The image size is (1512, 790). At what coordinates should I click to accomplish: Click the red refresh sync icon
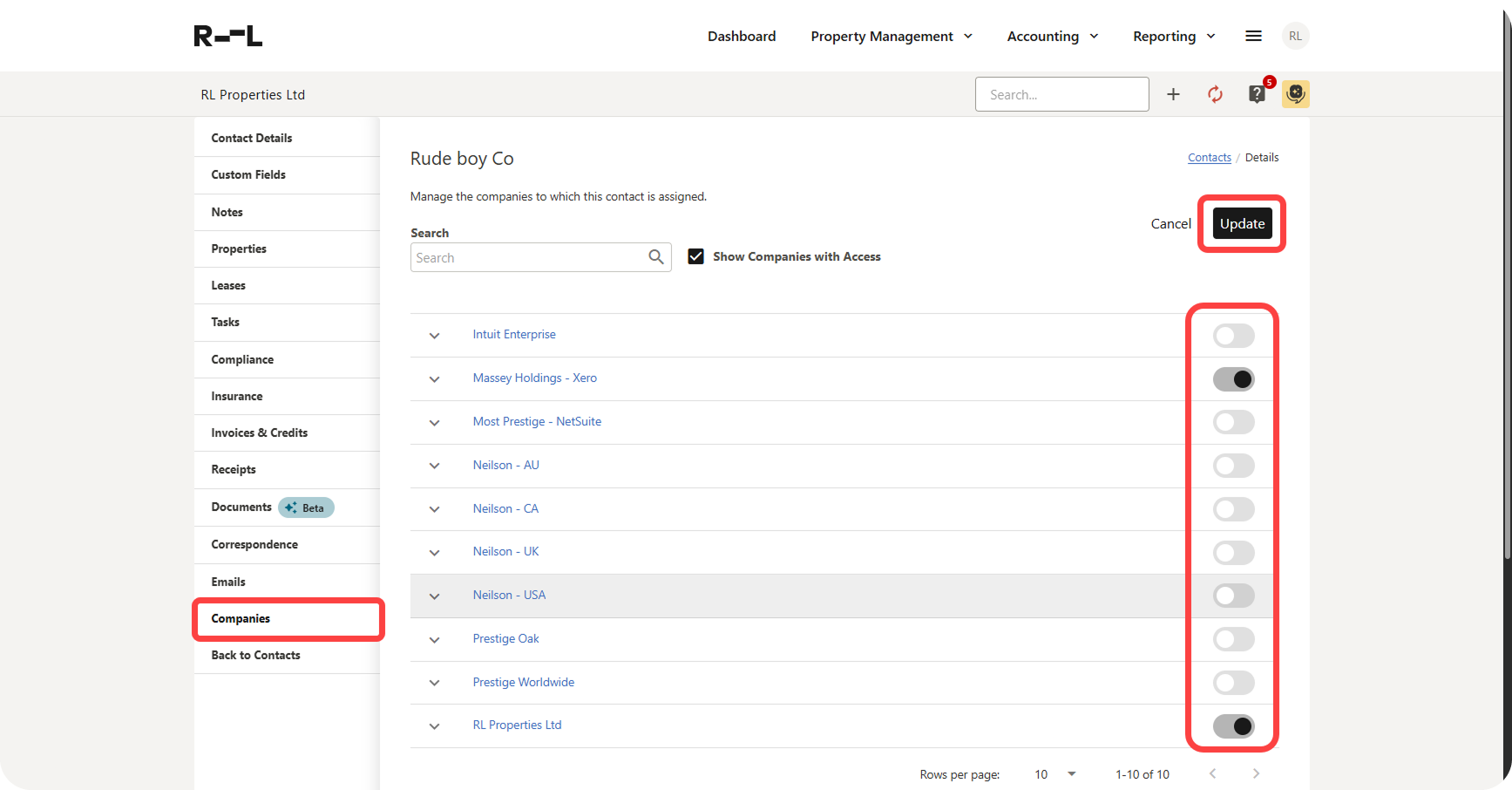[x=1215, y=94]
